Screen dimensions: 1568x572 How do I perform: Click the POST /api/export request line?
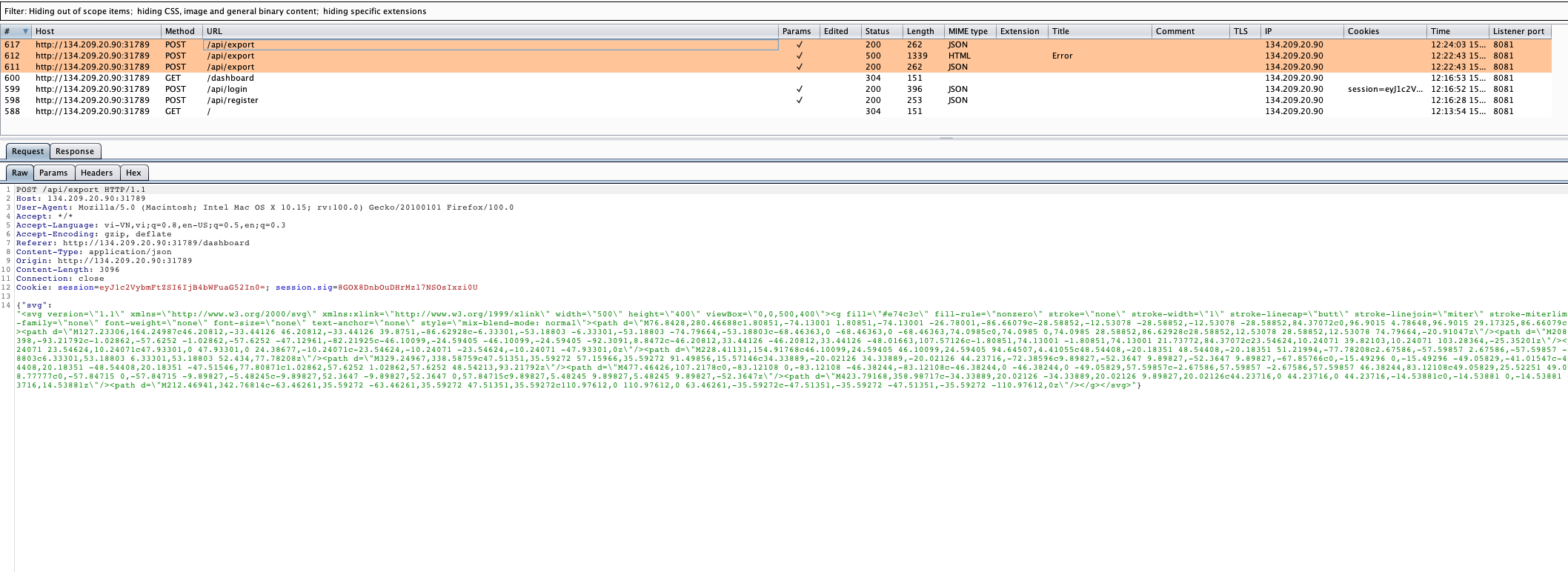click(81, 190)
